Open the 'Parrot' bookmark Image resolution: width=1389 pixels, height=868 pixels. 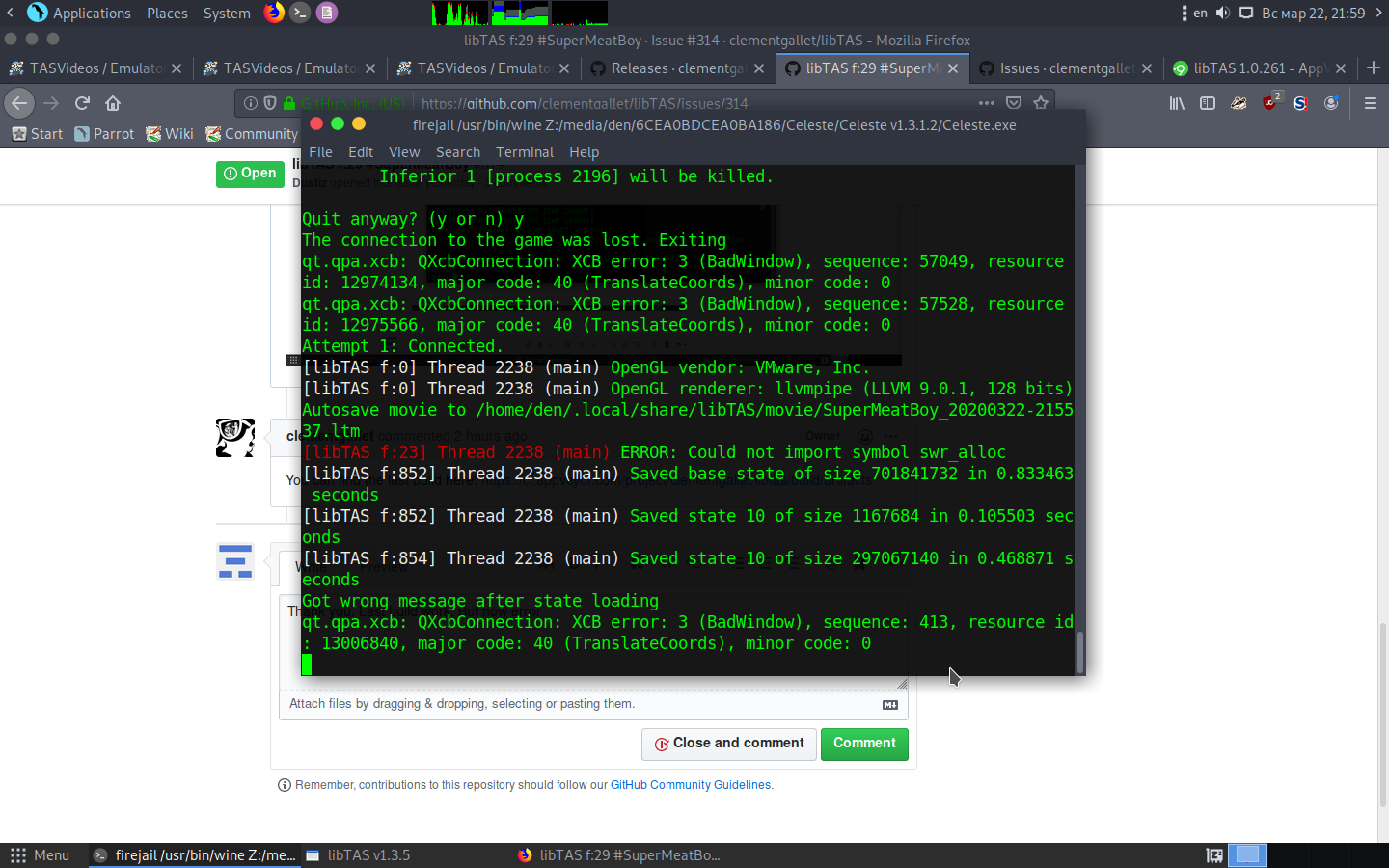point(104,134)
